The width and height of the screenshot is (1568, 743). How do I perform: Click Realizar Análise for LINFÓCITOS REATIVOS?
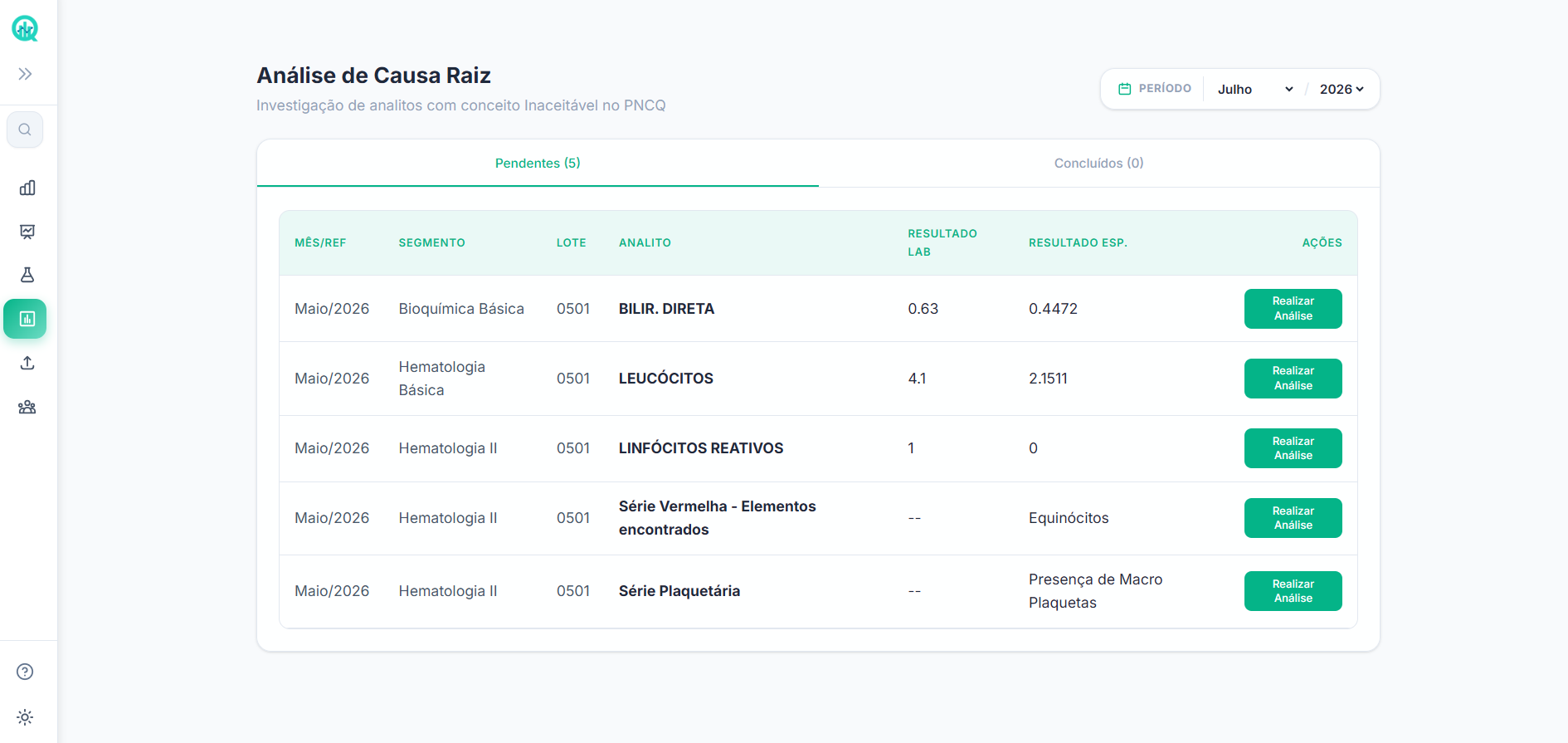(x=1293, y=448)
